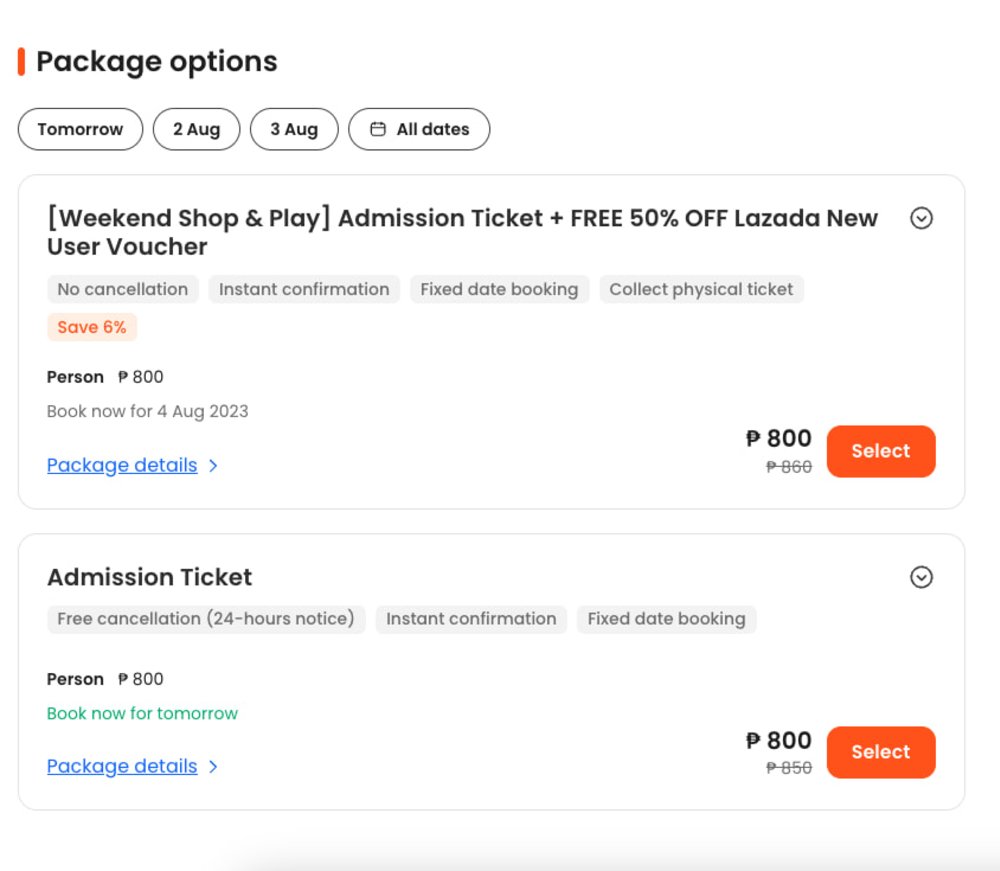Select the Admission Ticket package
This screenshot has height=871, width=1000.
click(x=881, y=752)
